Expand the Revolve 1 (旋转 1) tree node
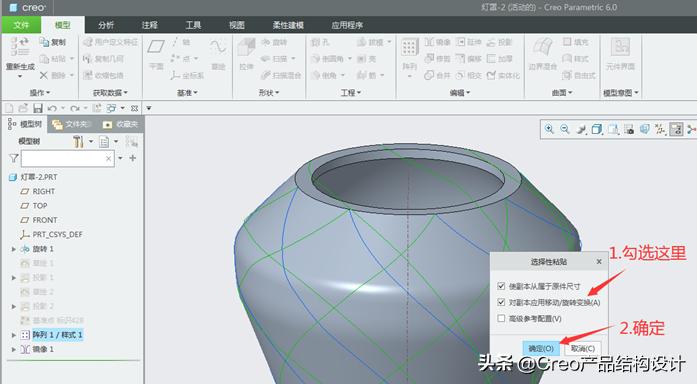The width and height of the screenshot is (697, 384). (x=13, y=249)
